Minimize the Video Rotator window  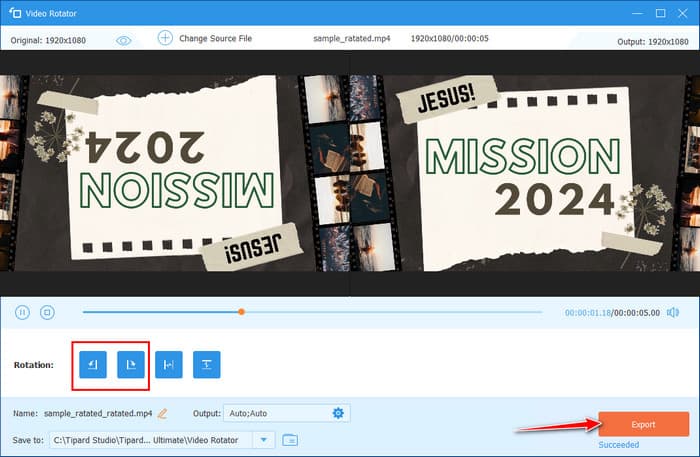tap(638, 13)
